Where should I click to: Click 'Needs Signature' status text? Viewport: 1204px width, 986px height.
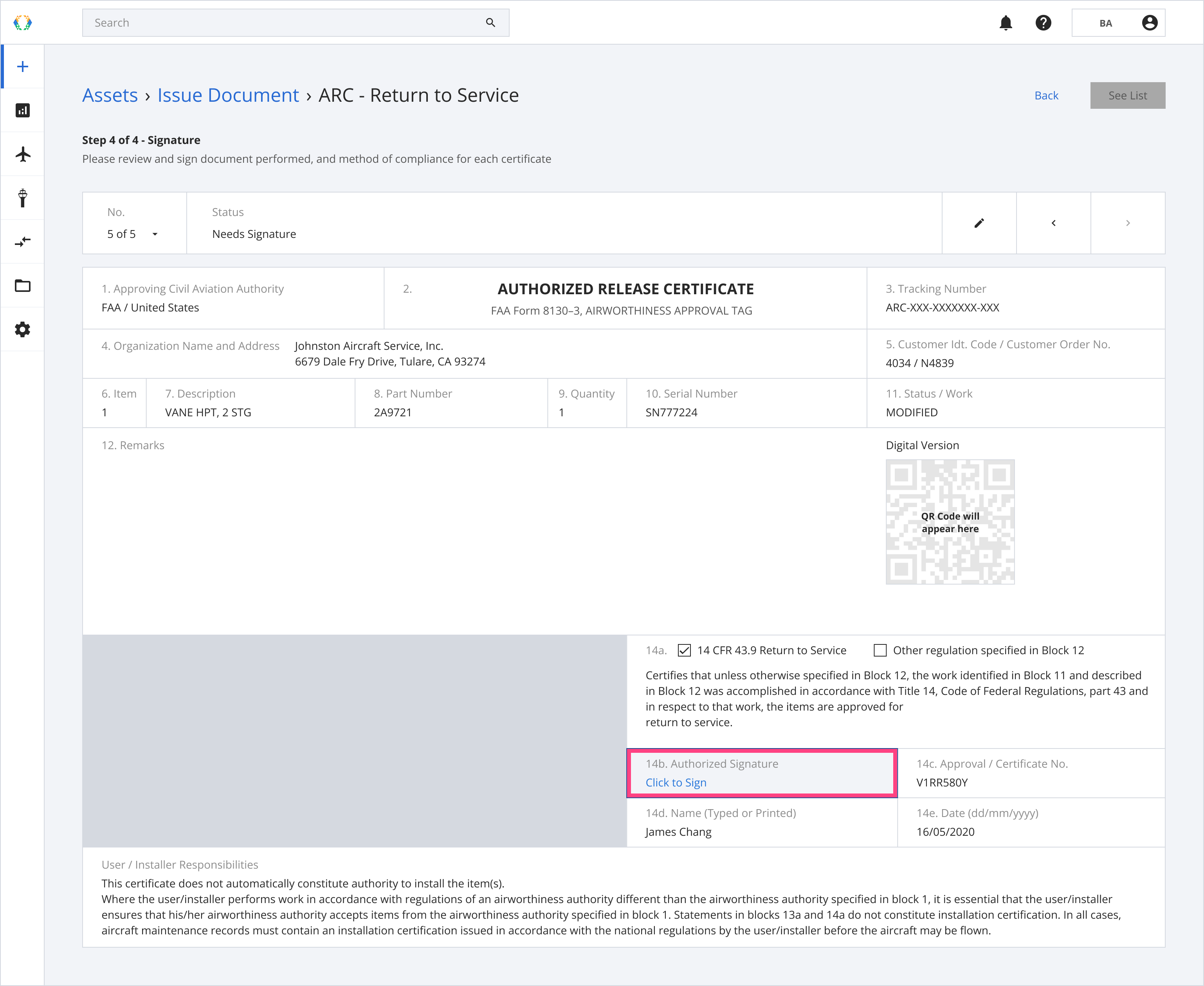254,234
